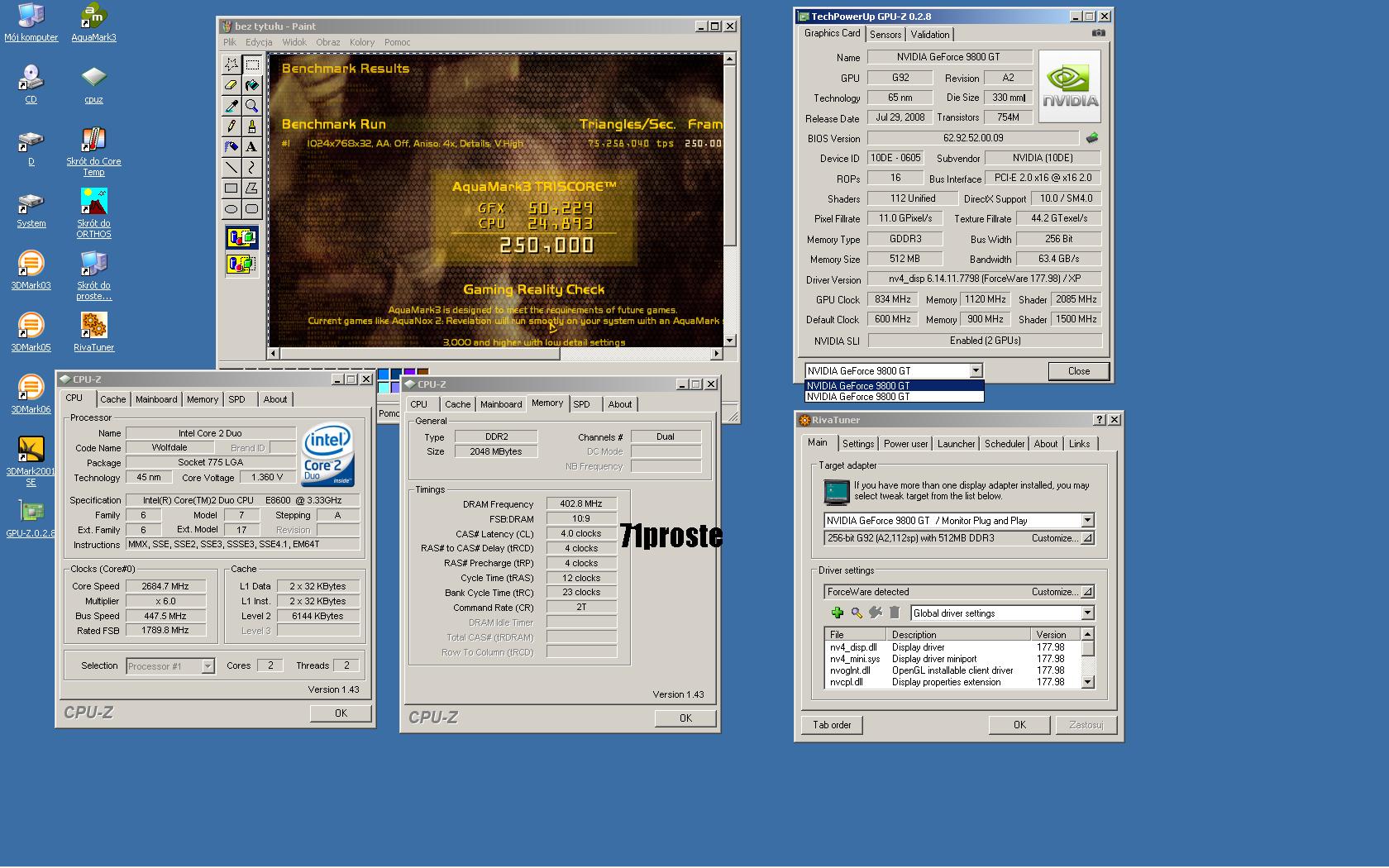
Task: Pick the Eraser tool in Paint
Action: click(x=231, y=85)
